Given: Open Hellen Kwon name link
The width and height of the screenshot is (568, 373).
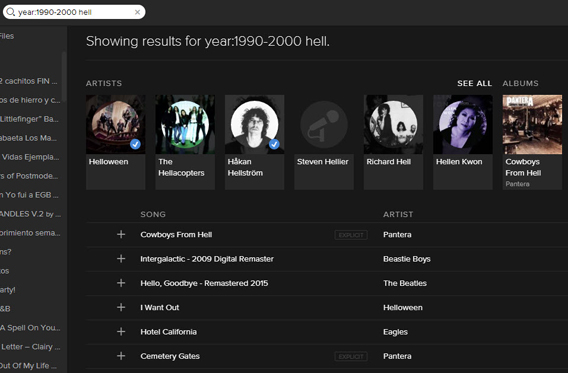Looking at the screenshot, I should pos(459,162).
